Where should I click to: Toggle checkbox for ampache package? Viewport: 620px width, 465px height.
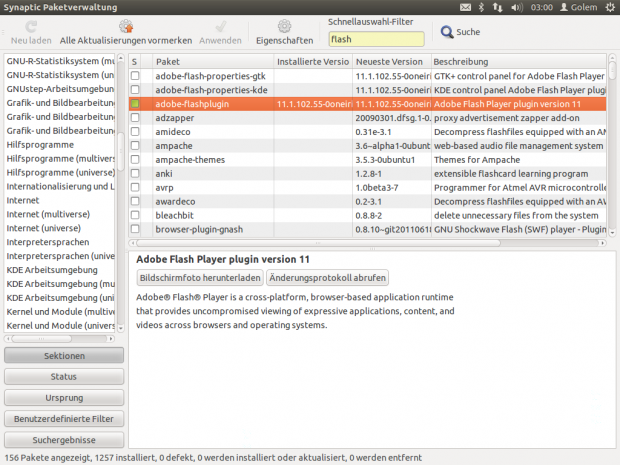click(x=135, y=146)
